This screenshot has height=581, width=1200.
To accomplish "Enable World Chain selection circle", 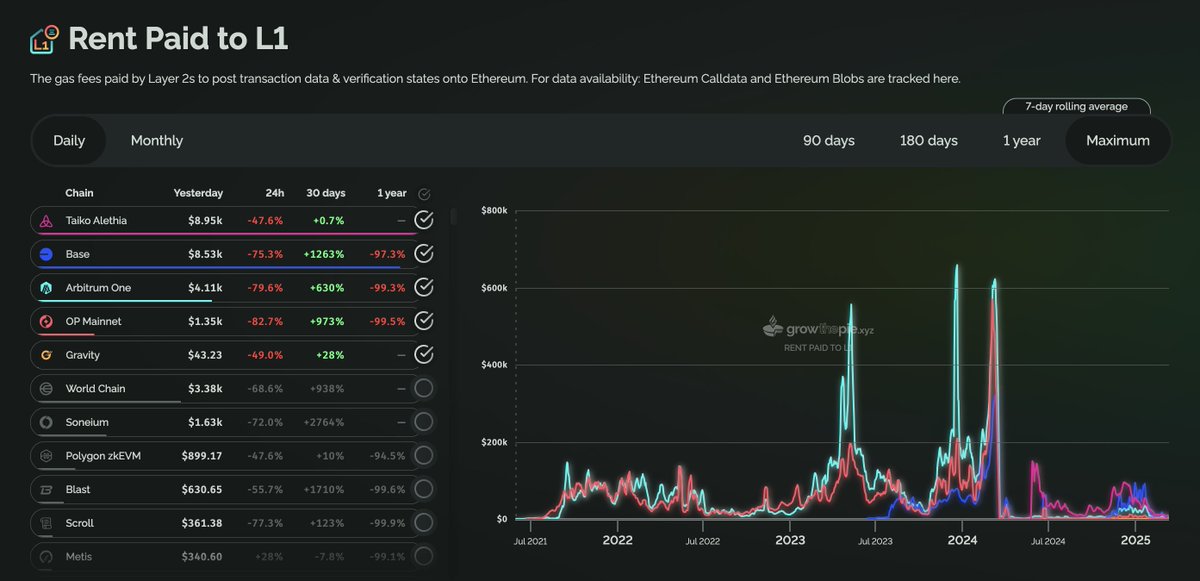I will click(x=424, y=389).
